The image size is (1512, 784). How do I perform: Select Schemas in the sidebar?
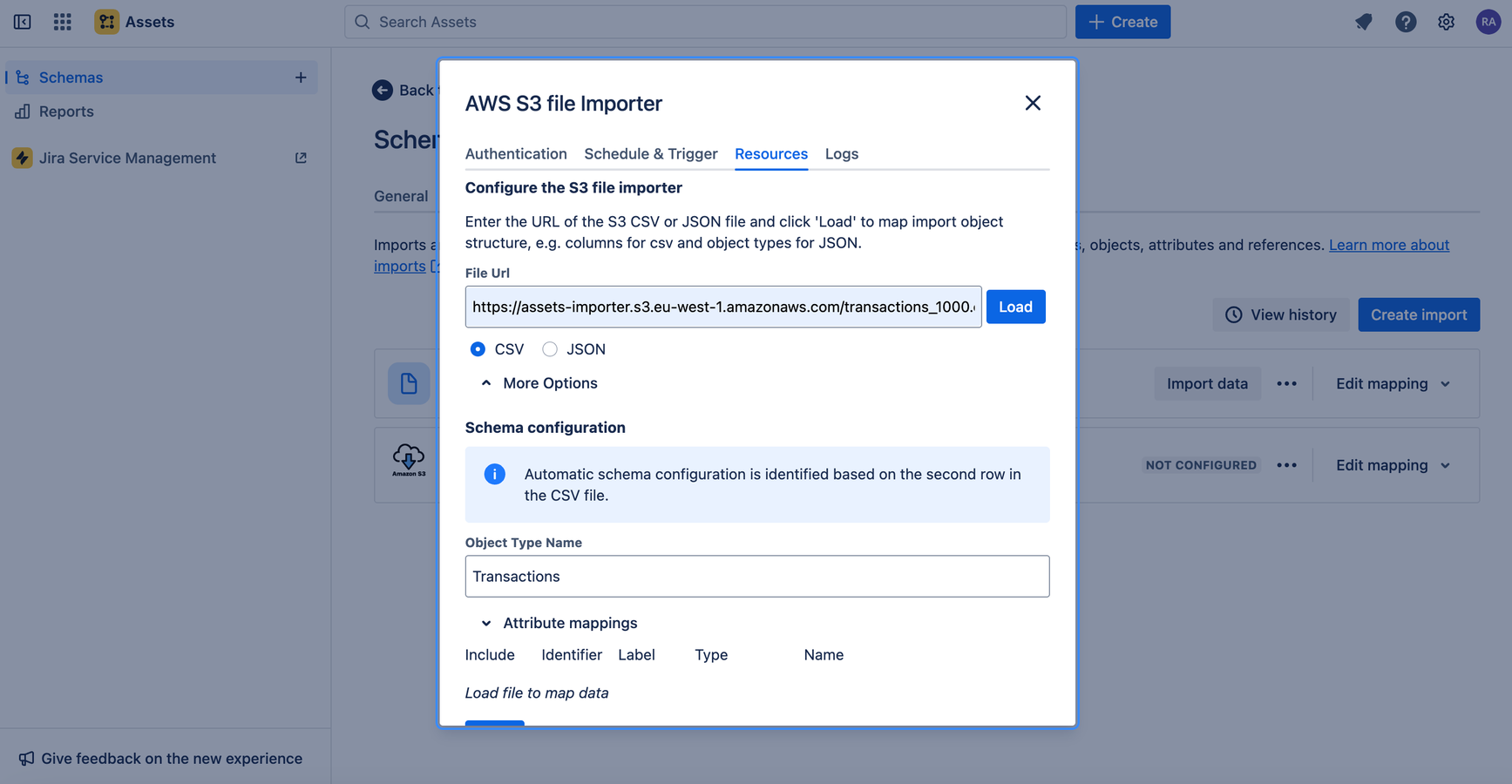162,78
